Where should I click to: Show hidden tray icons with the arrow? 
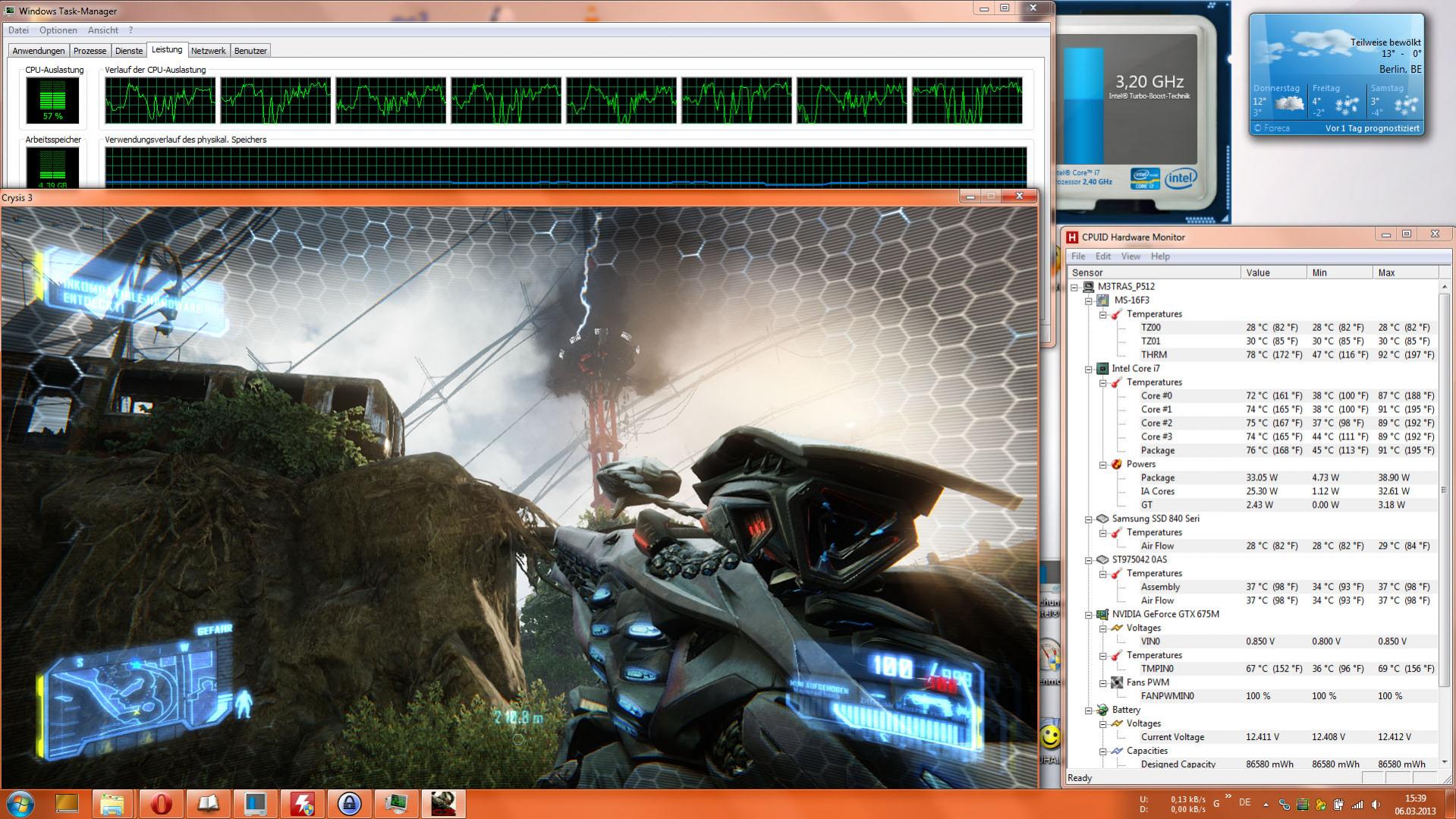(x=1266, y=804)
